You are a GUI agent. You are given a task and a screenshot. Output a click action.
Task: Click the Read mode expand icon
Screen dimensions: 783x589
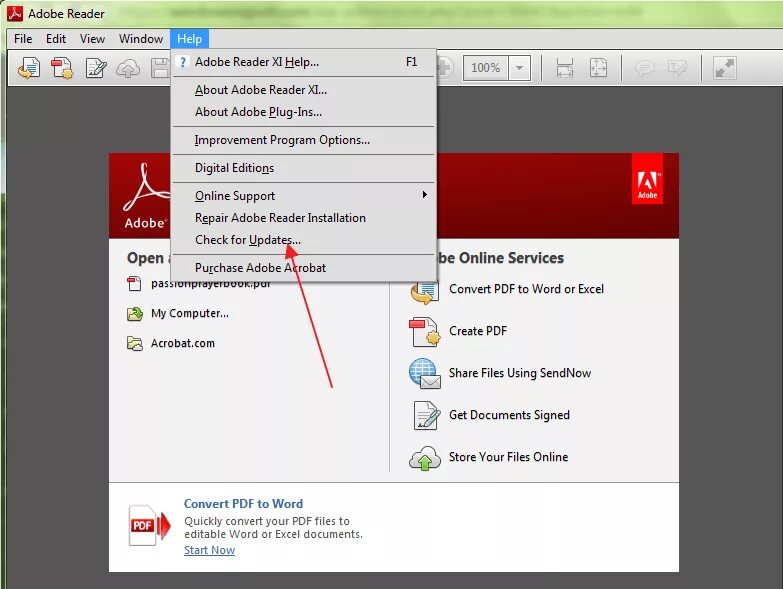click(725, 68)
